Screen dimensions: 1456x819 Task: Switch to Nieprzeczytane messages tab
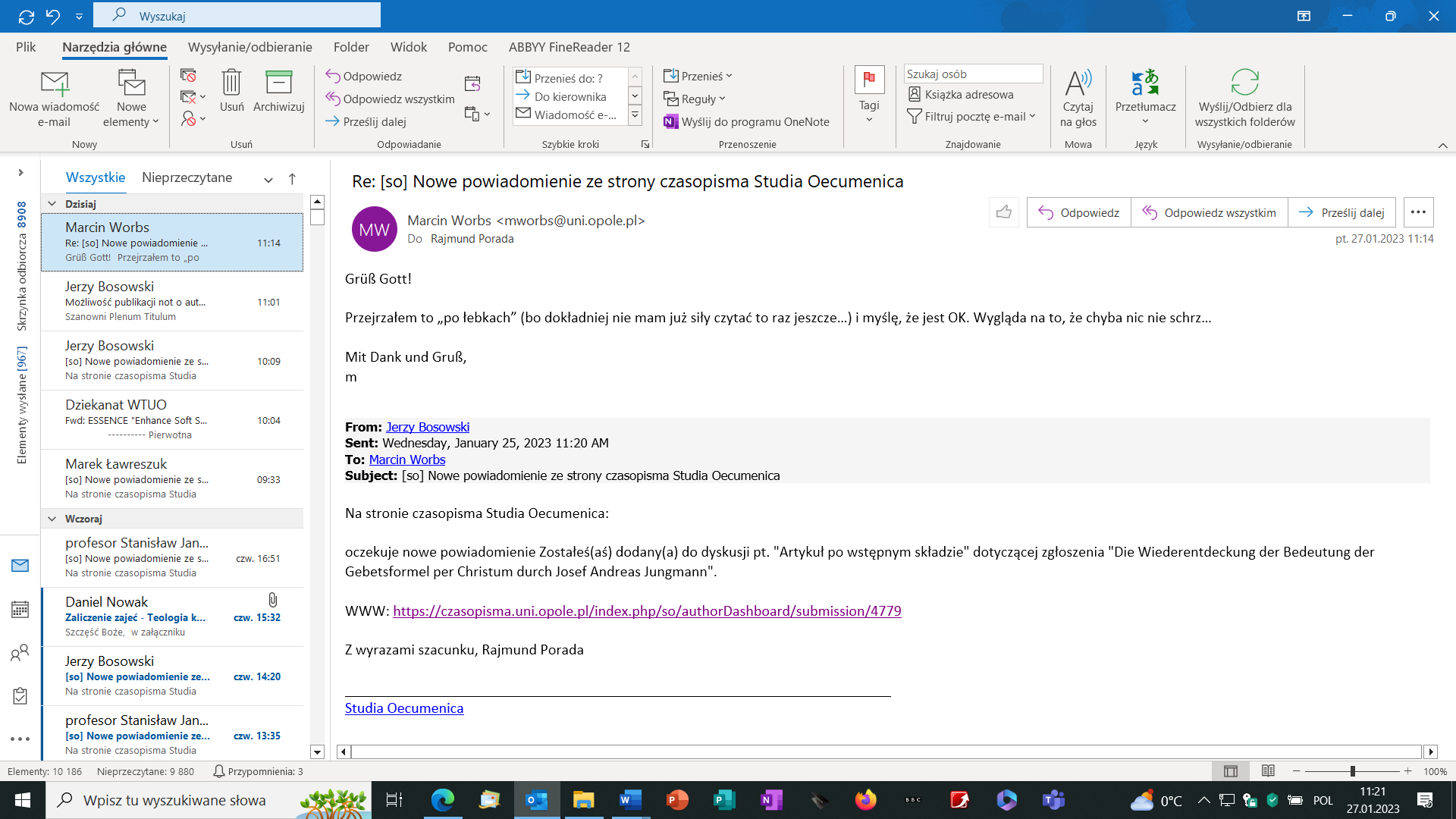[187, 177]
